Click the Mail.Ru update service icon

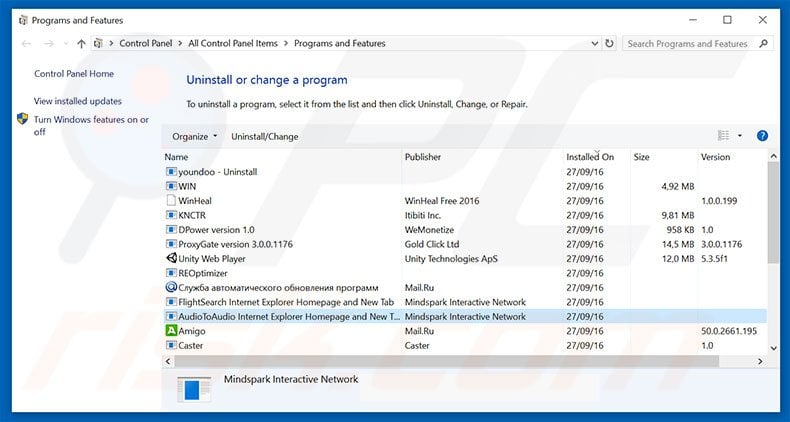[171, 288]
